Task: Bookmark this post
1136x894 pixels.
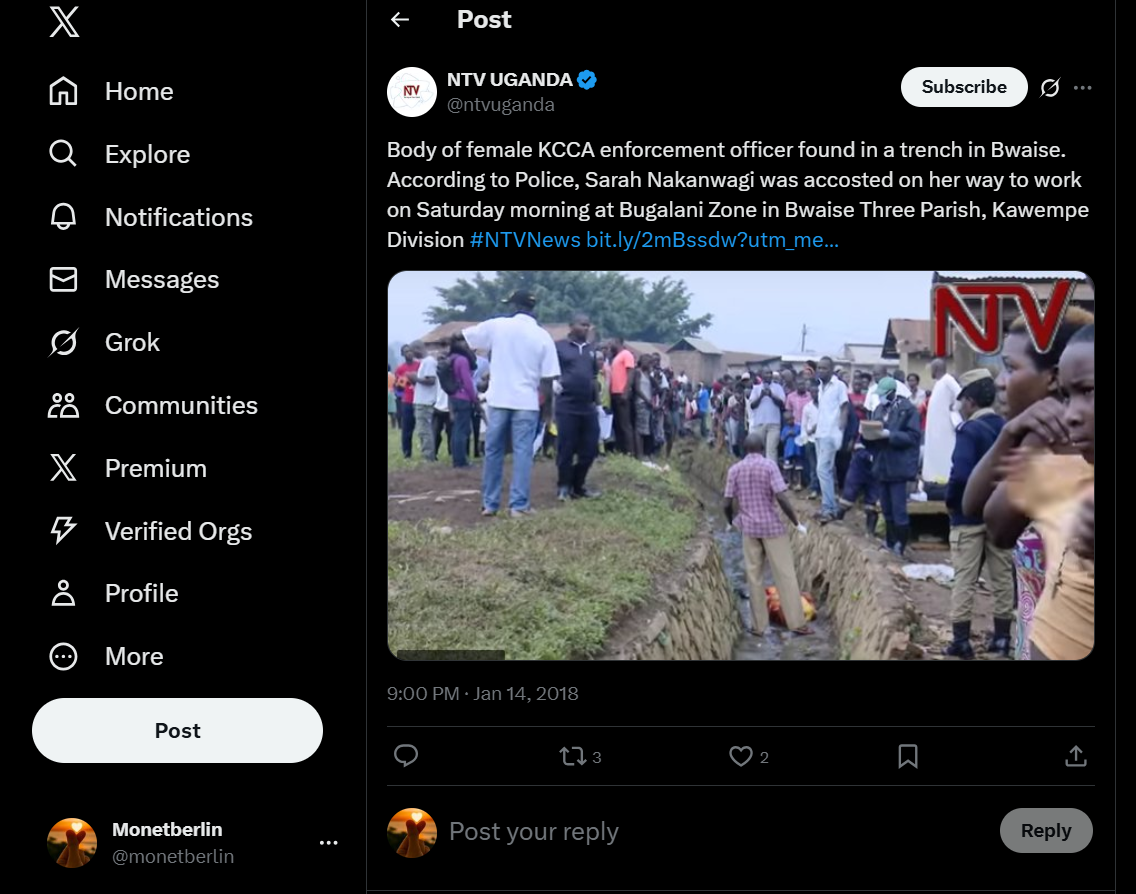Action: (x=908, y=756)
